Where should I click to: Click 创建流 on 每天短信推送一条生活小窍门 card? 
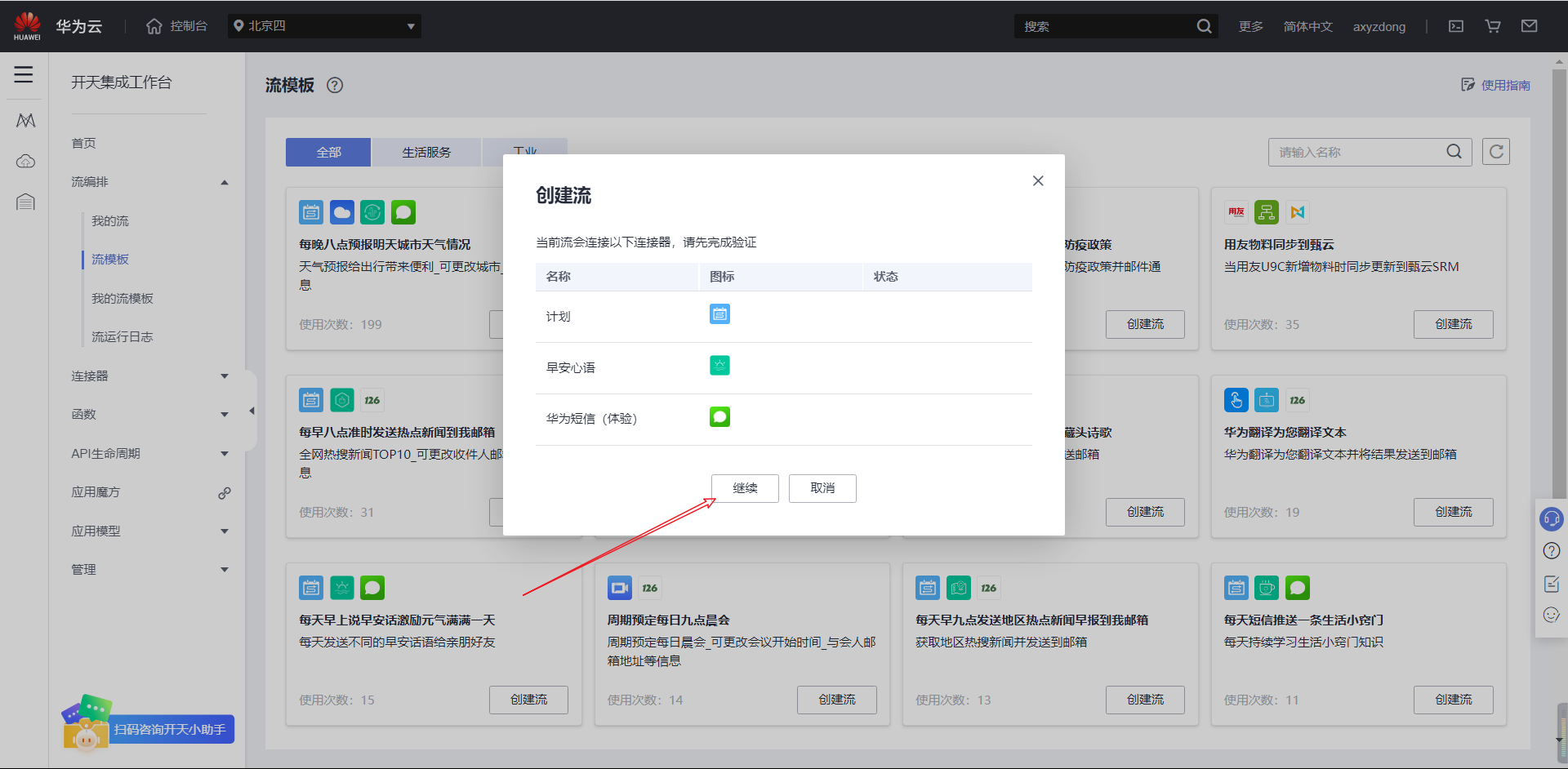(x=1454, y=700)
